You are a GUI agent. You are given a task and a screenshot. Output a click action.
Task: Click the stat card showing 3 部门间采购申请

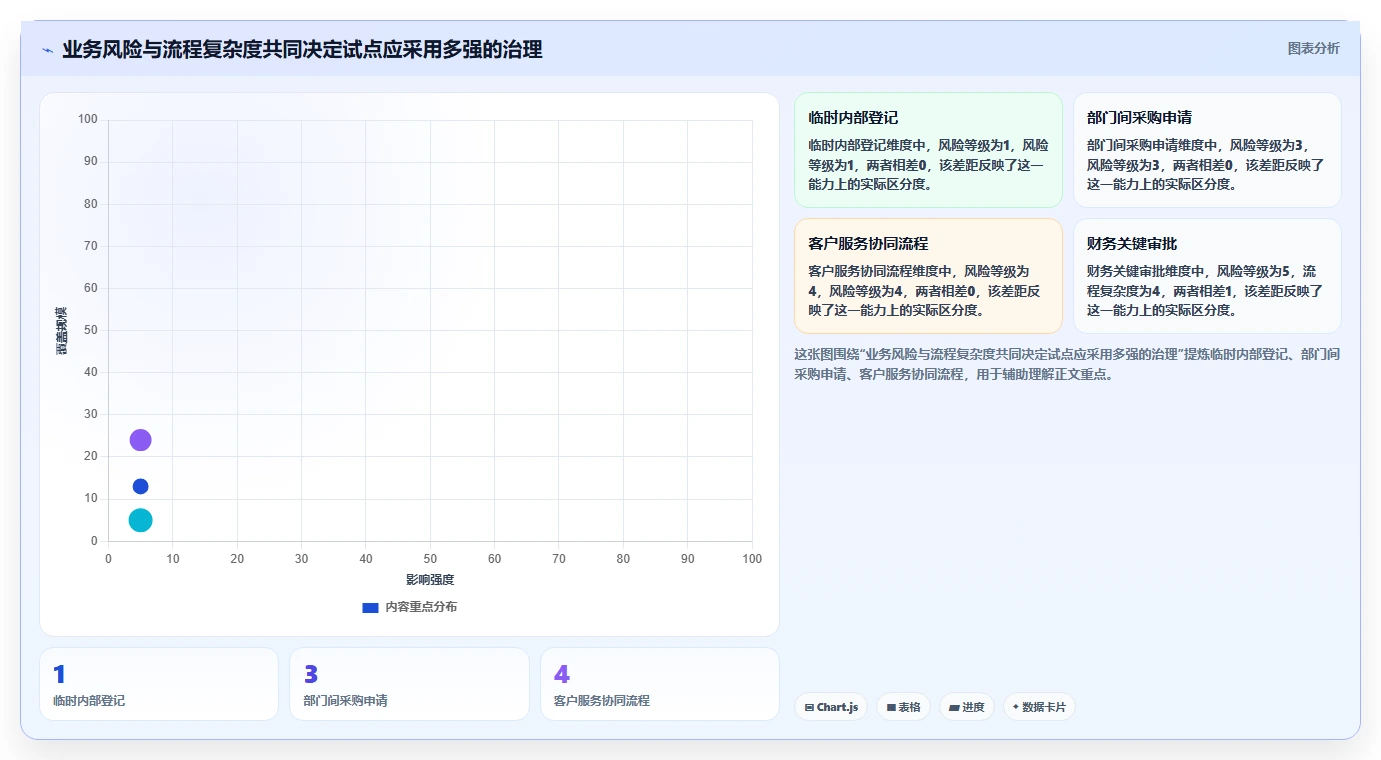[x=409, y=684]
